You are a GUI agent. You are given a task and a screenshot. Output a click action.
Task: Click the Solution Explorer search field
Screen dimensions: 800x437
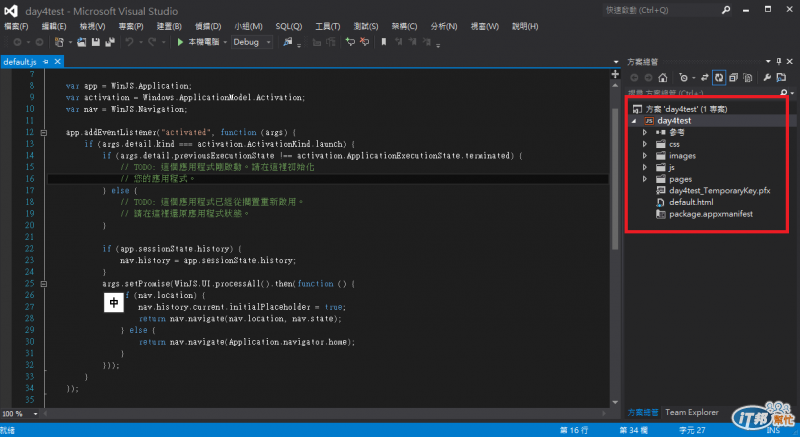point(703,93)
